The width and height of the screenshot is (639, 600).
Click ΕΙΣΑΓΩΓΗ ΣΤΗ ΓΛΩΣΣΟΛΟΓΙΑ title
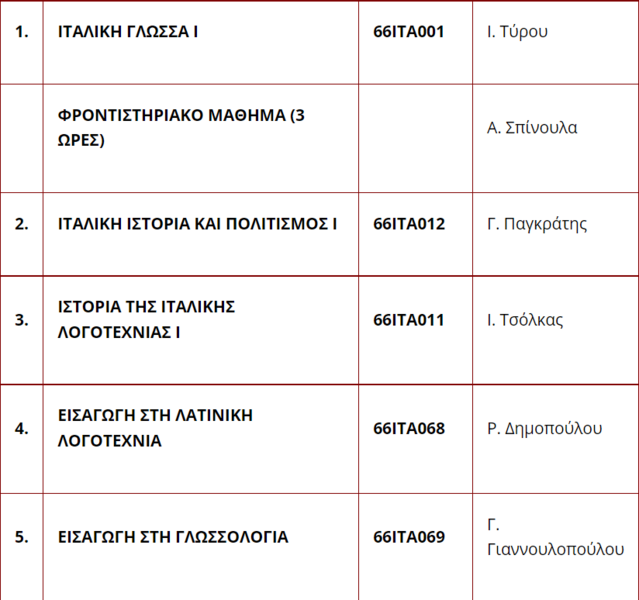pos(173,537)
